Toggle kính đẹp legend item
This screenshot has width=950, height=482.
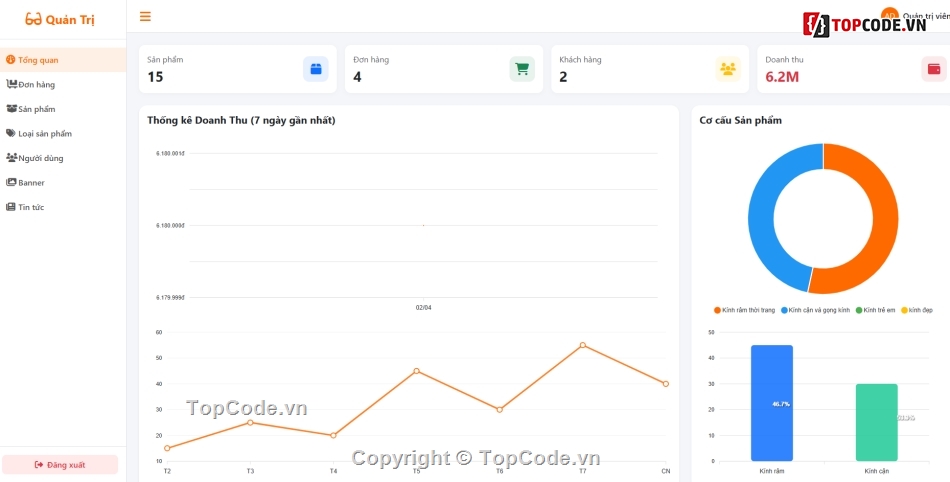click(917, 310)
